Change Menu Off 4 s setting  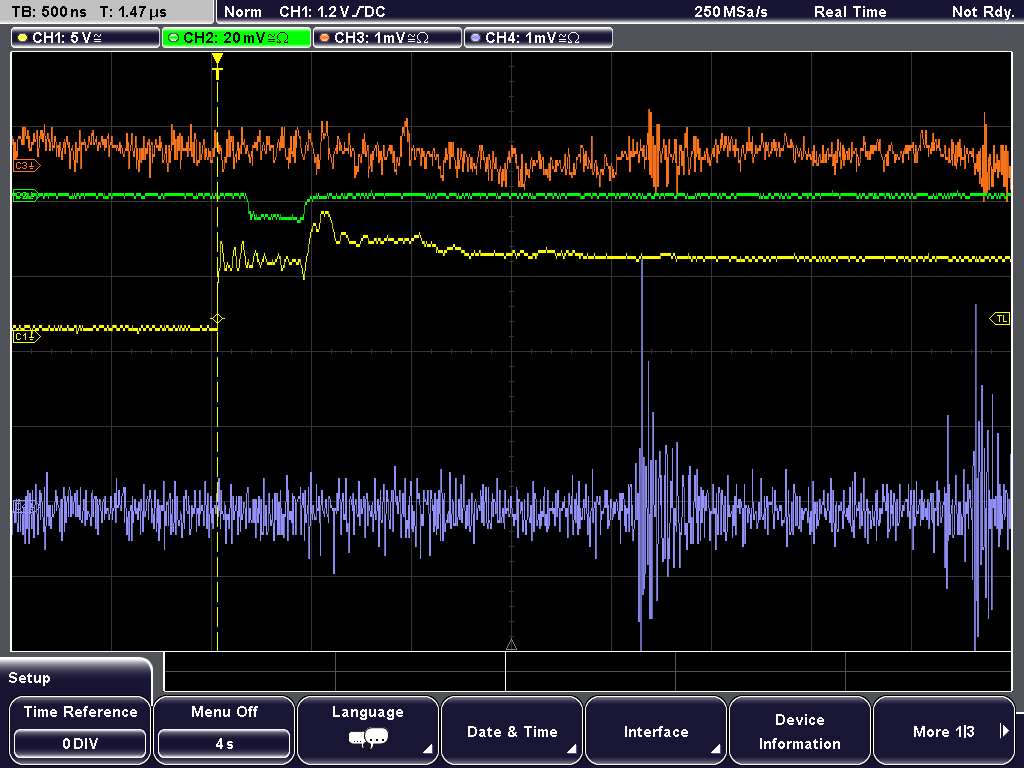coord(224,729)
